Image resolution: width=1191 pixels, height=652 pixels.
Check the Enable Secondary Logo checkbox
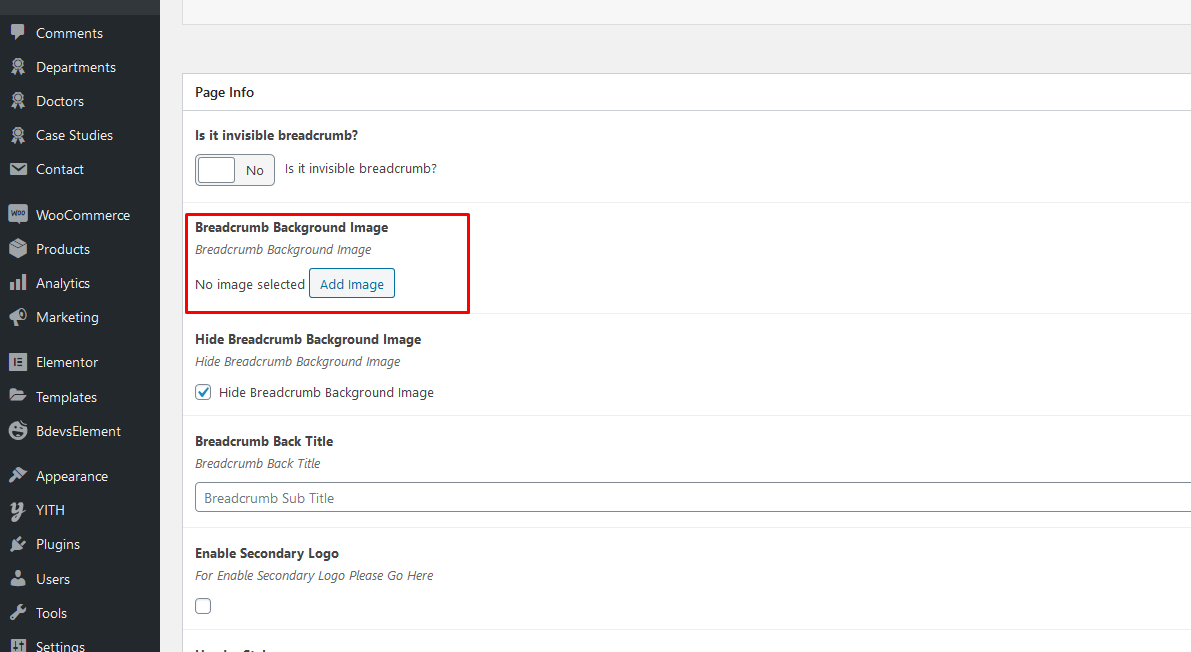[203, 606]
